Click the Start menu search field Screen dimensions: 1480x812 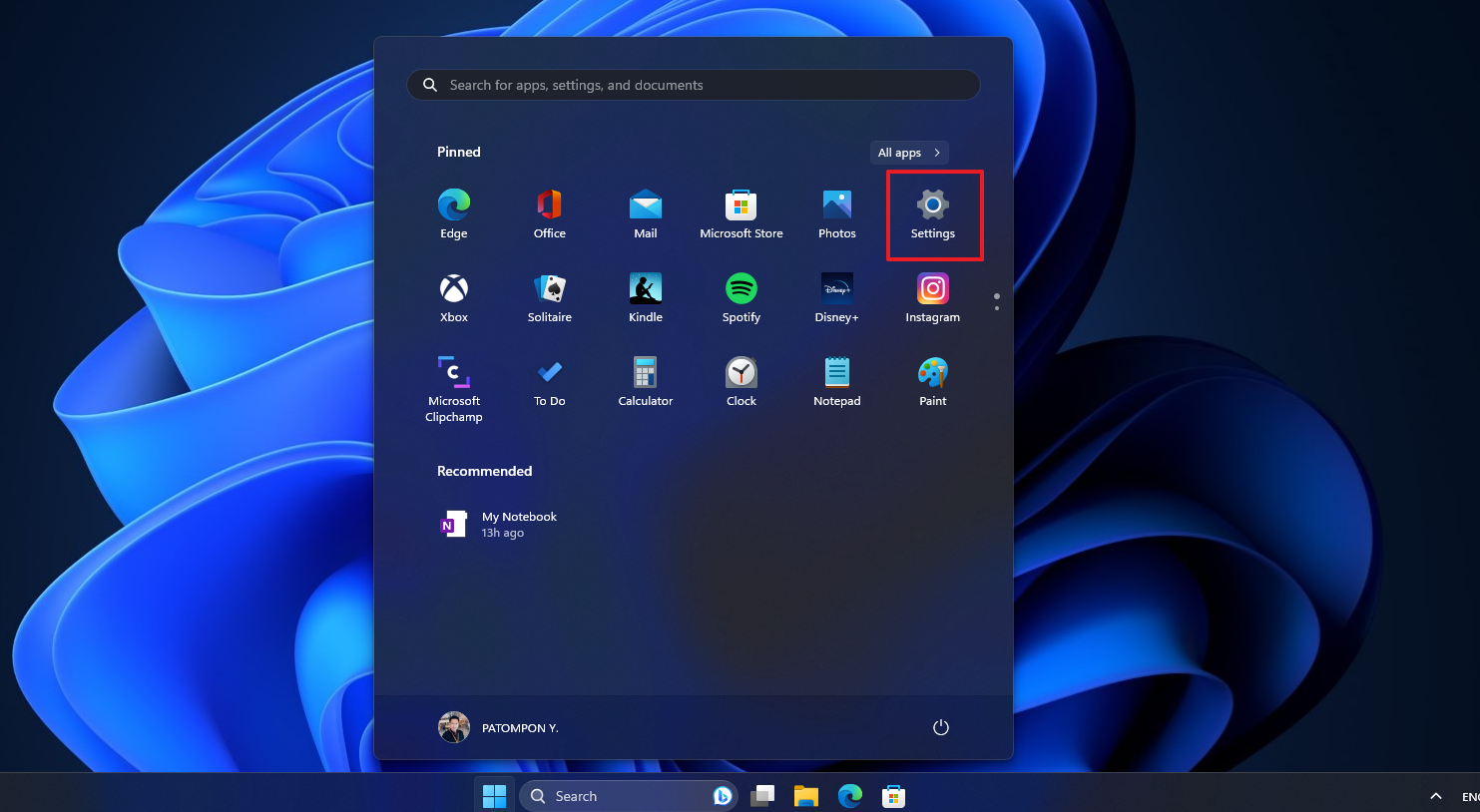click(694, 85)
